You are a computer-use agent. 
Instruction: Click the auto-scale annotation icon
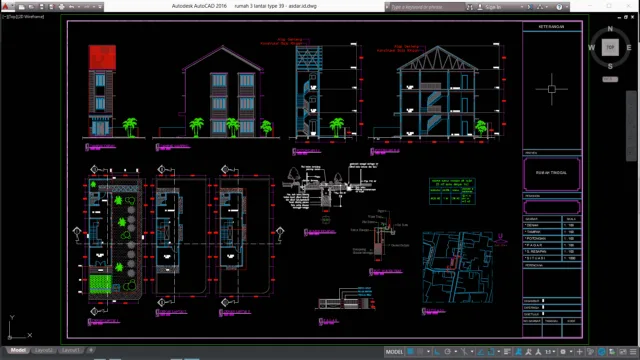coord(529,352)
